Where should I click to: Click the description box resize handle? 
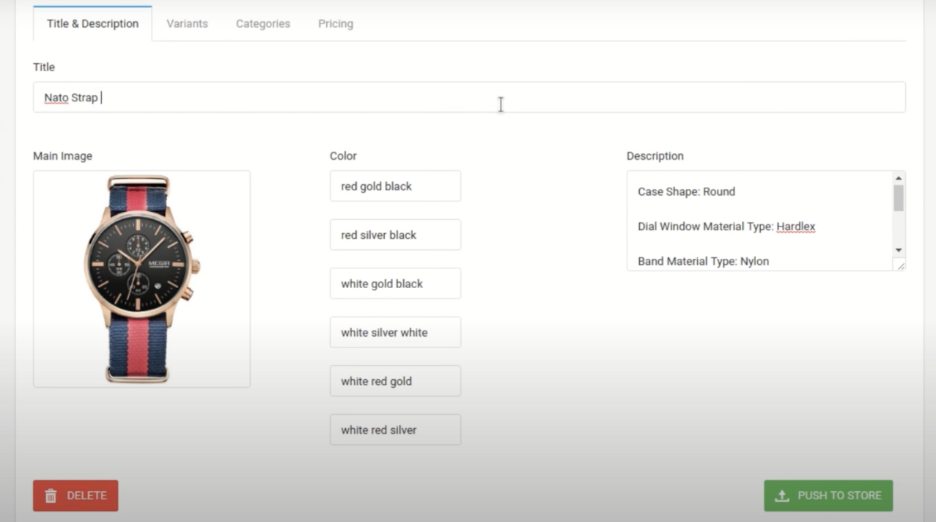pos(900,265)
